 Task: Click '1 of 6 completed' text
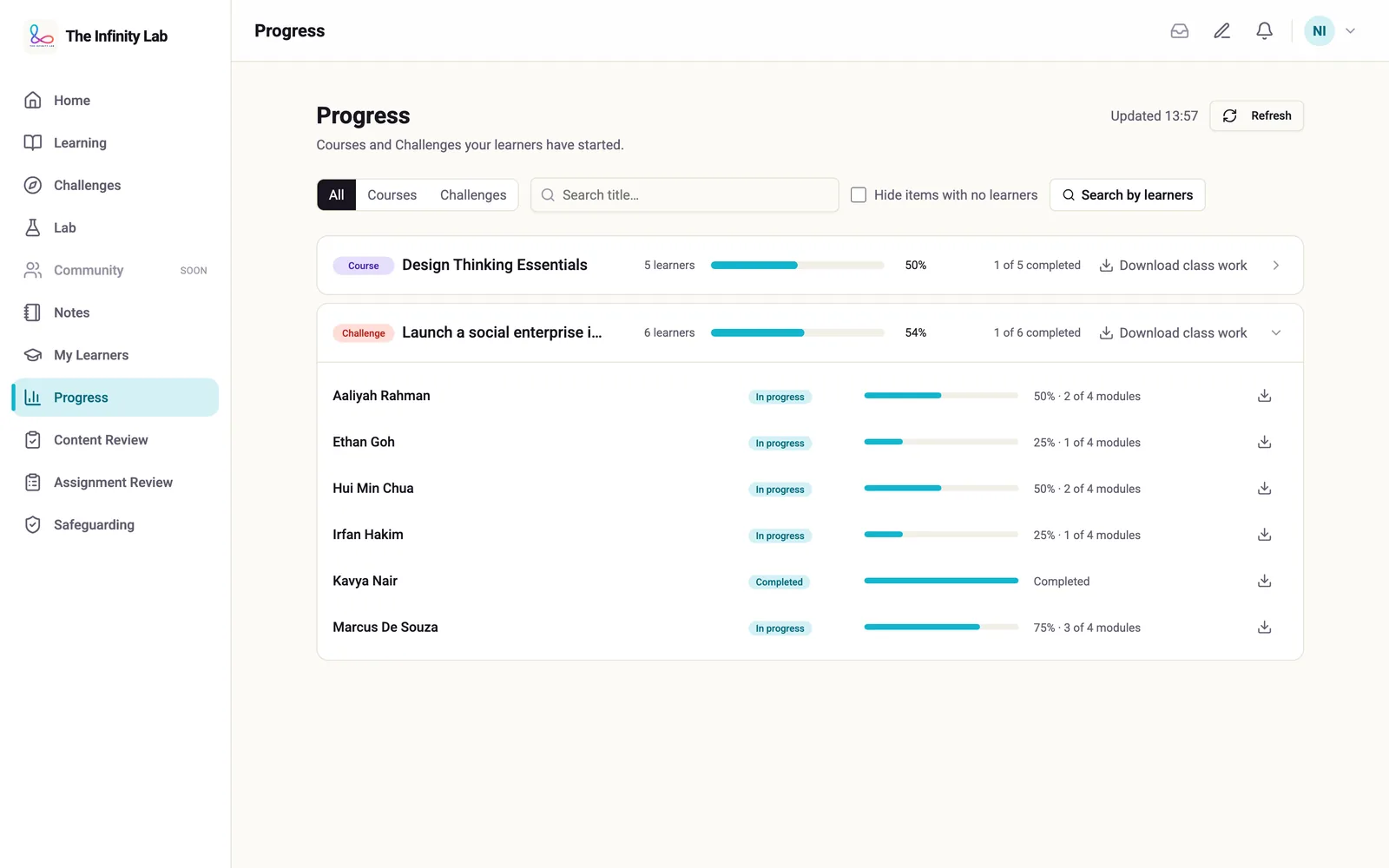point(1037,333)
